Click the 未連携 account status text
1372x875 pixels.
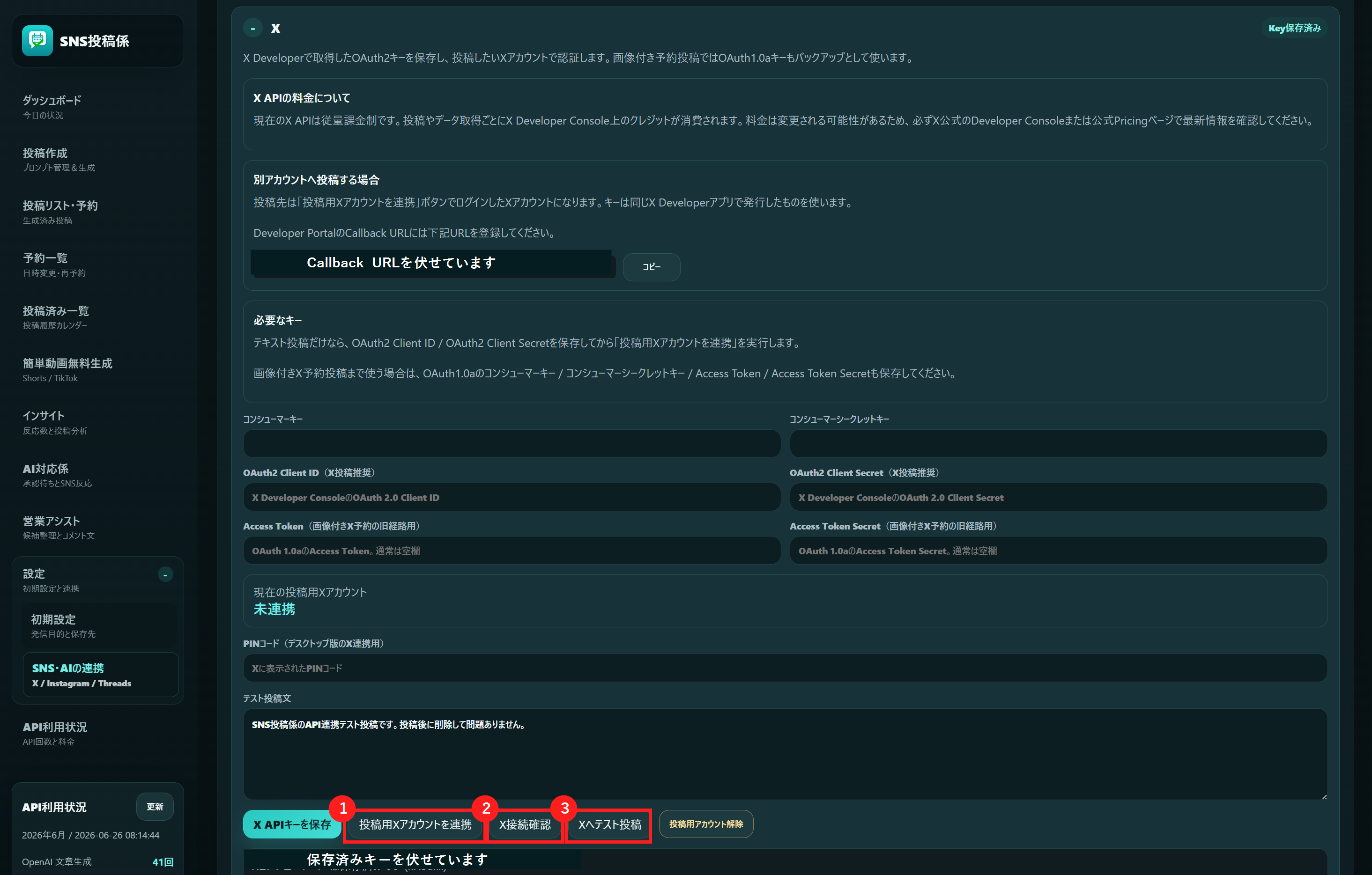tap(274, 609)
